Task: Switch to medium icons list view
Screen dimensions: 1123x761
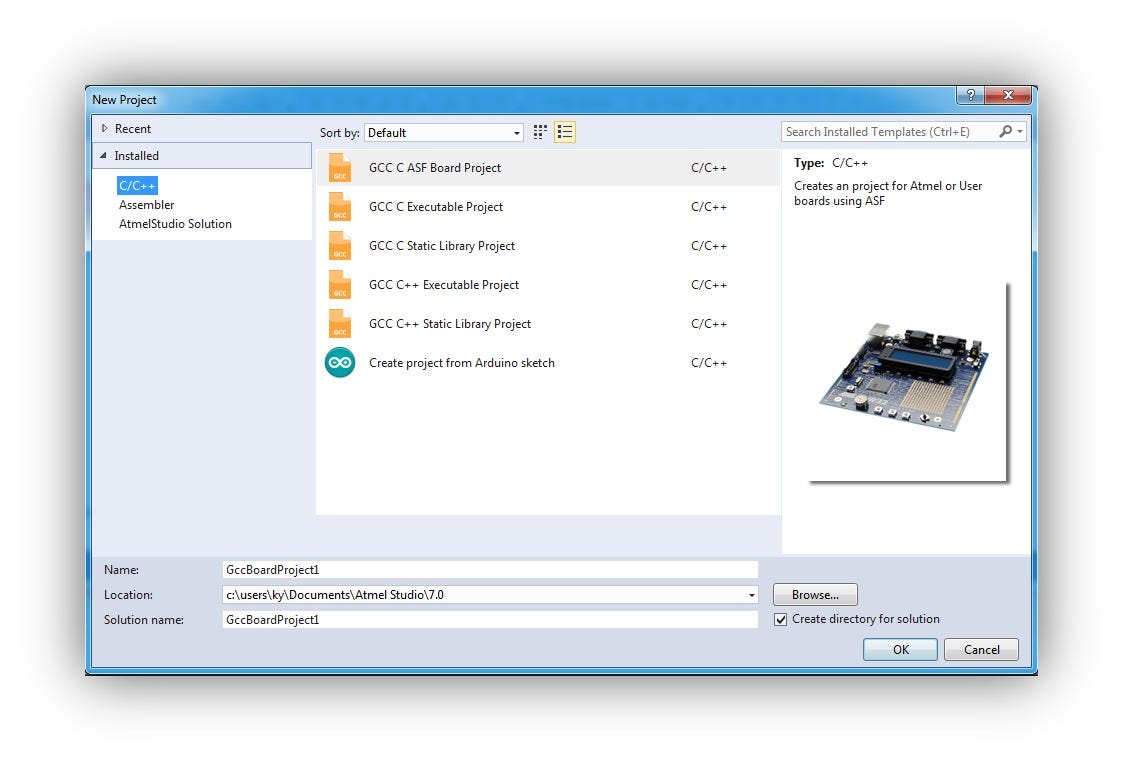Action: [565, 132]
